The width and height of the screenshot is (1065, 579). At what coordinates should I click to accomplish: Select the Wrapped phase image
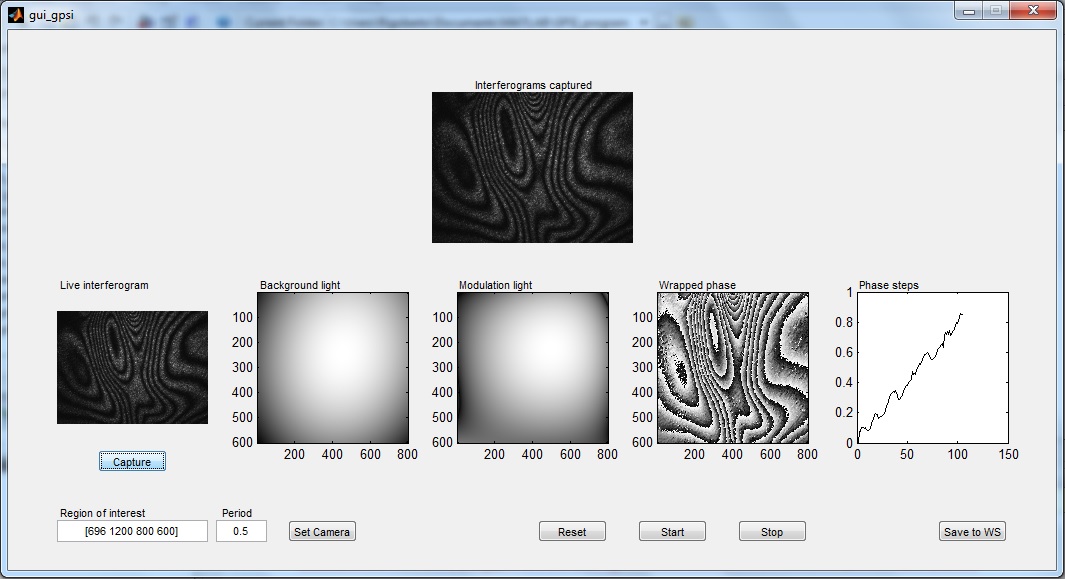732,367
